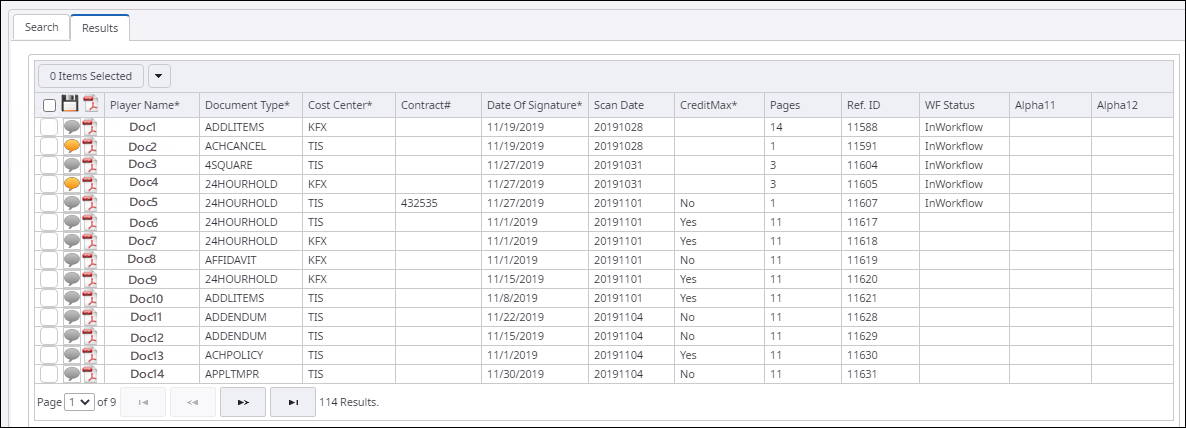Click the orange comment bubble for Doc2
This screenshot has height=428, width=1186.
coord(72,146)
